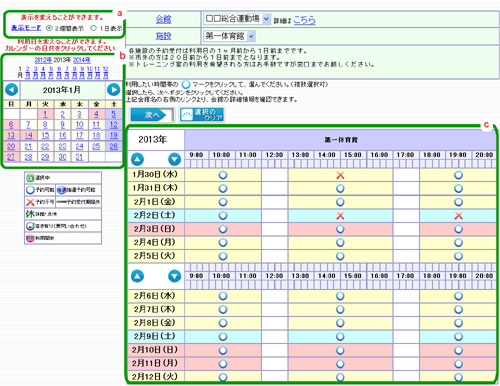
Task: Click the 次へ button
Action: click(x=152, y=115)
